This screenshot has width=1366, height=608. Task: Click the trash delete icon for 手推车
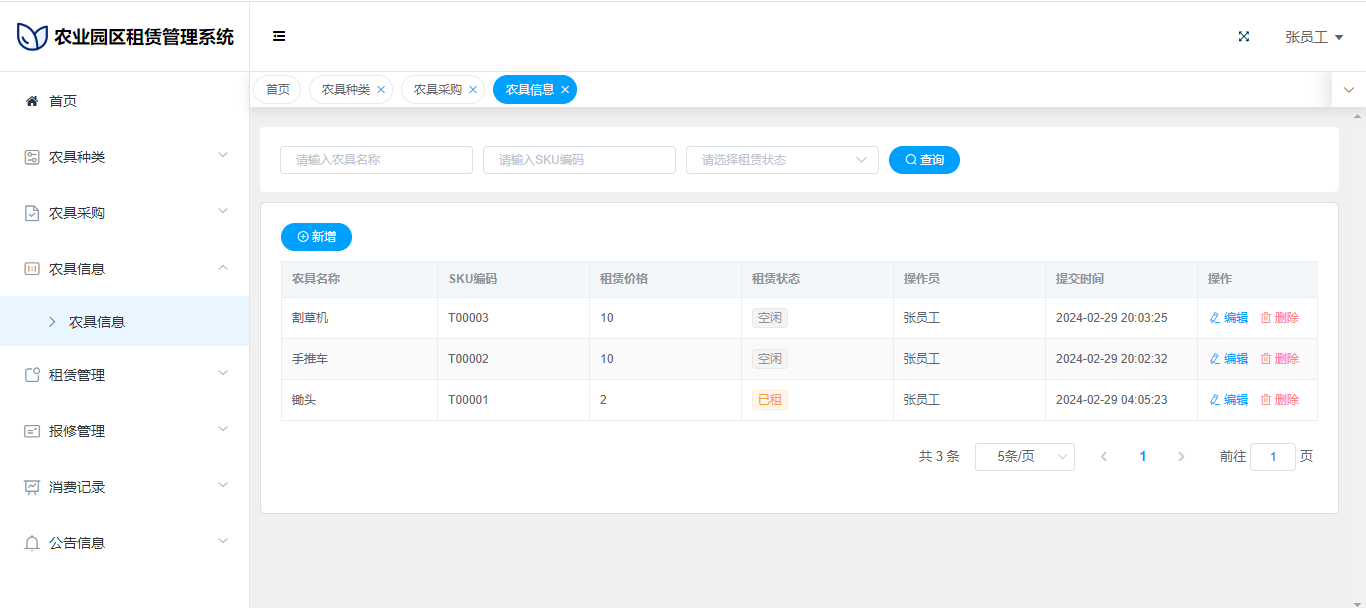pos(1266,359)
